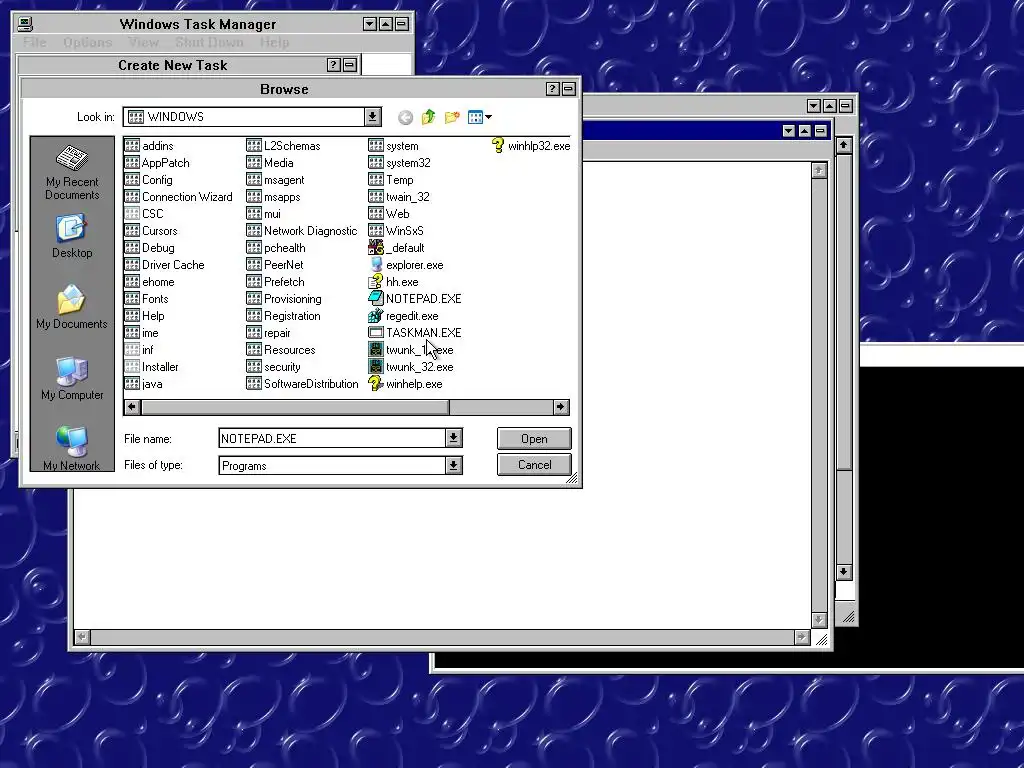
Task: Click the Create New Task help button
Action: tap(333, 65)
